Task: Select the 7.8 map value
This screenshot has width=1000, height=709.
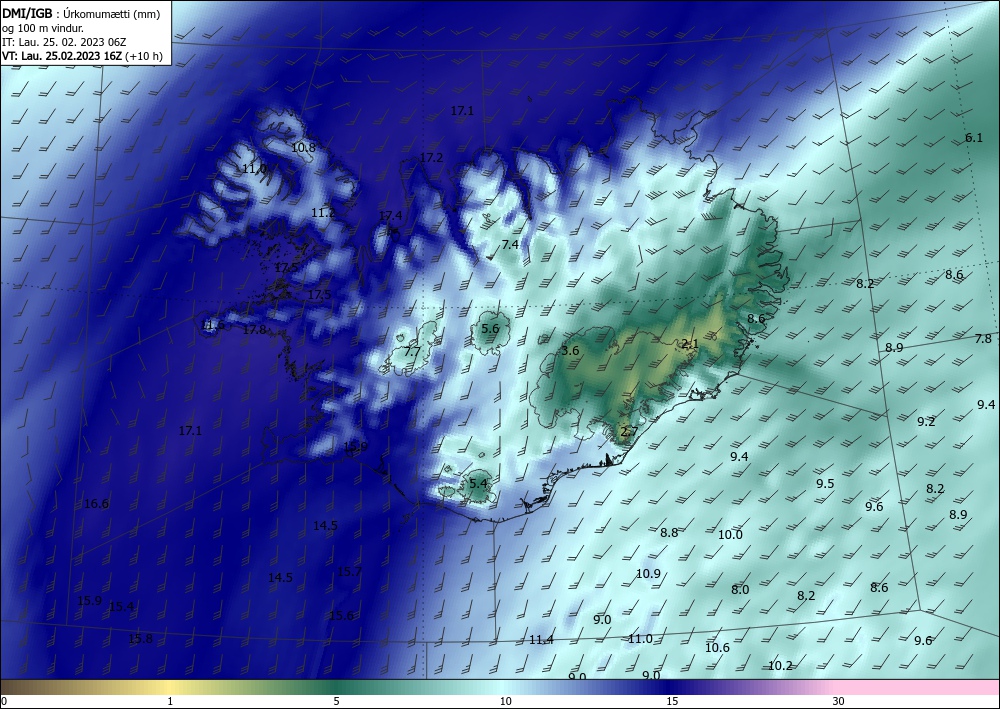Action: pos(983,339)
